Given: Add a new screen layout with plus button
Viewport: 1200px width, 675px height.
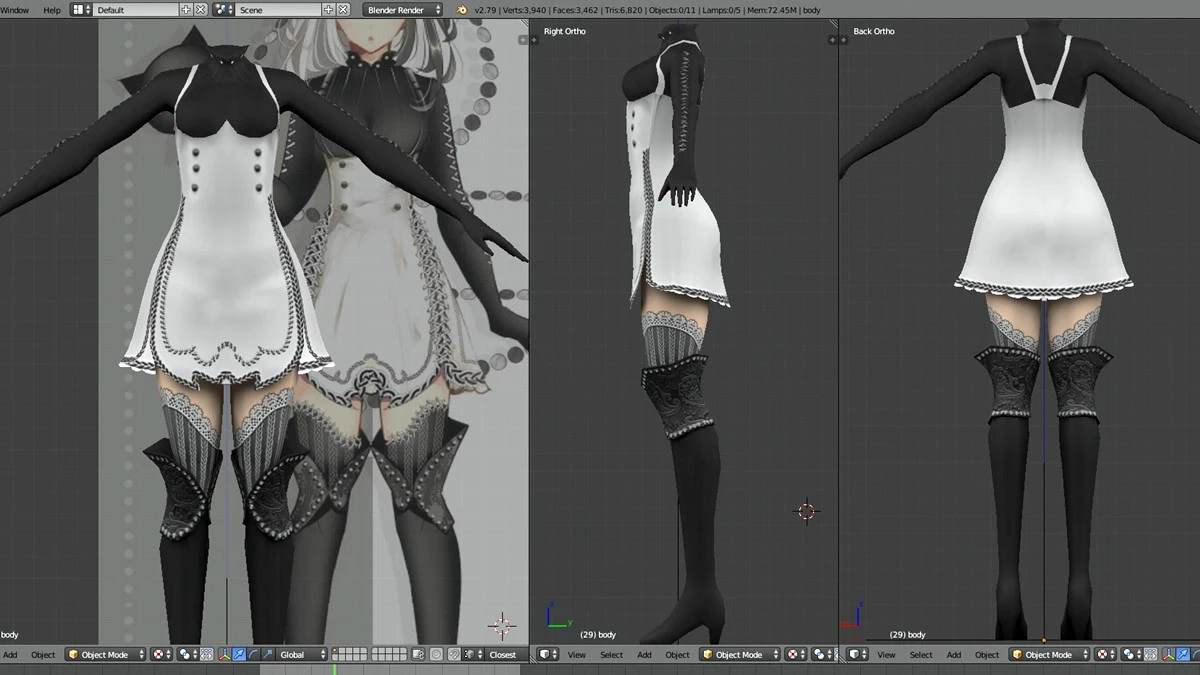Looking at the screenshot, I should [186, 10].
